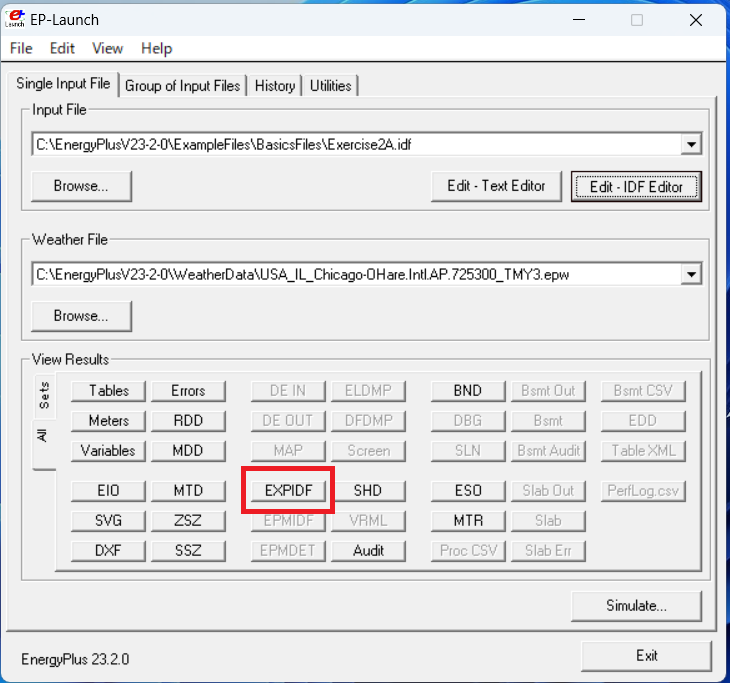This screenshot has width=730, height=683.
Task: Click the disabled EPMDET button
Action: (288, 551)
